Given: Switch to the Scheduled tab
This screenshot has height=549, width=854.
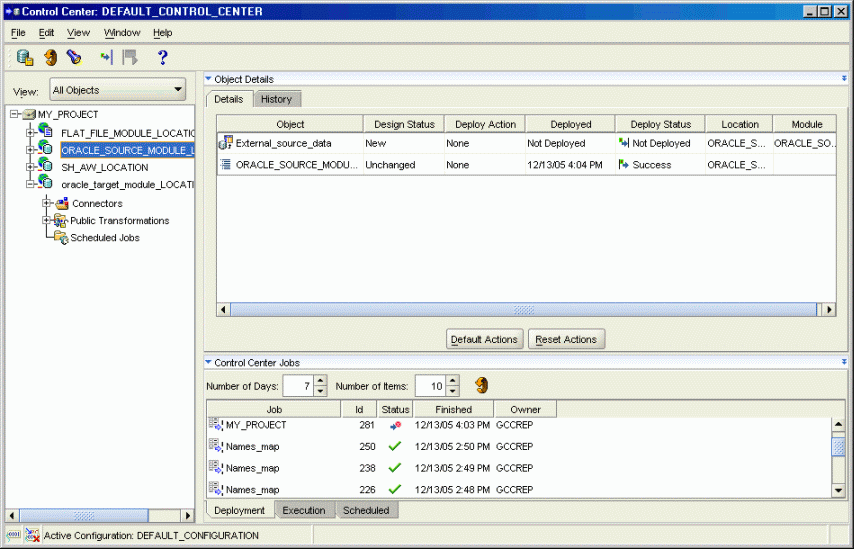Looking at the screenshot, I should [x=366, y=510].
